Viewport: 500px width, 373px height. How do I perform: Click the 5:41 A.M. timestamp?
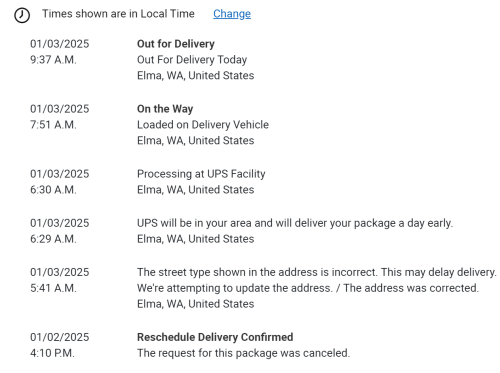tap(53, 288)
